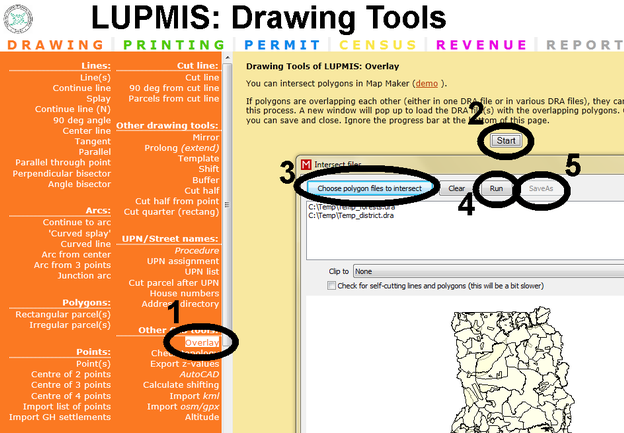Click Choose polygon files to intersect
624x433 pixels.
click(x=370, y=188)
